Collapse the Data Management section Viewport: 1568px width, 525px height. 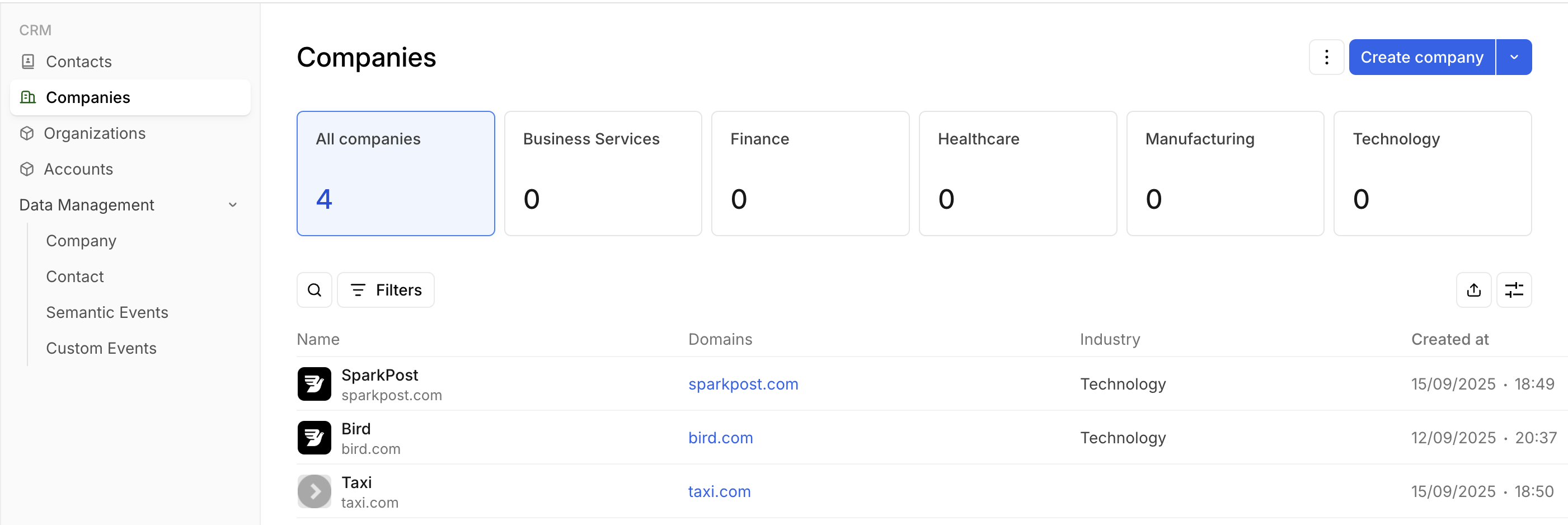[x=233, y=205]
